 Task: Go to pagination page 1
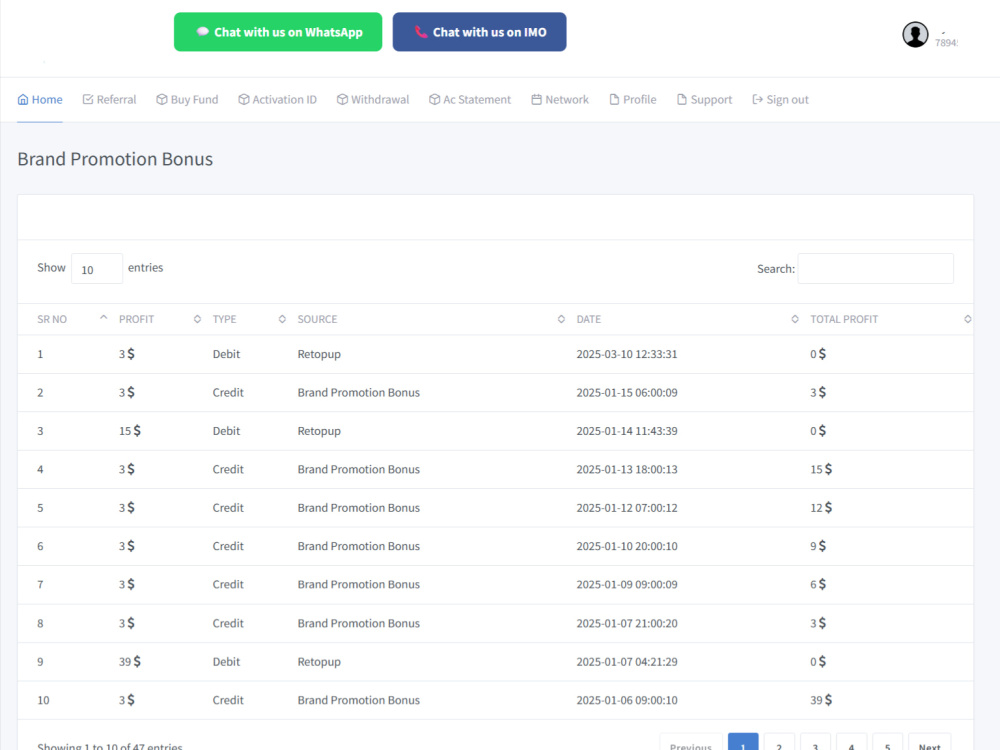[x=743, y=744]
